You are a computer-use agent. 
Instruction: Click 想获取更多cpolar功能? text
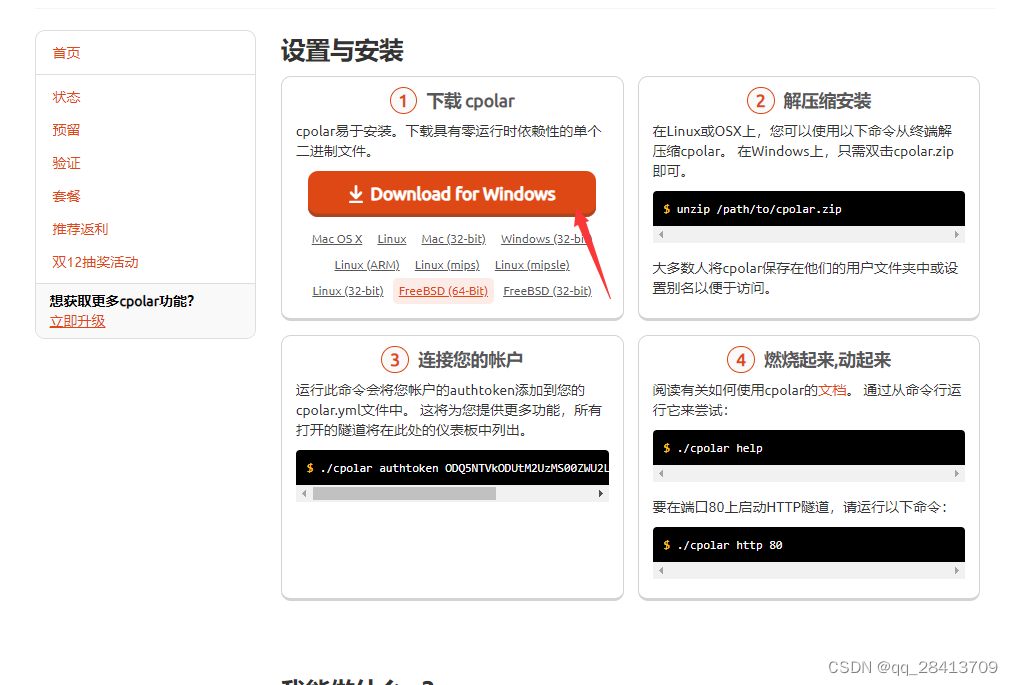point(122,301)
